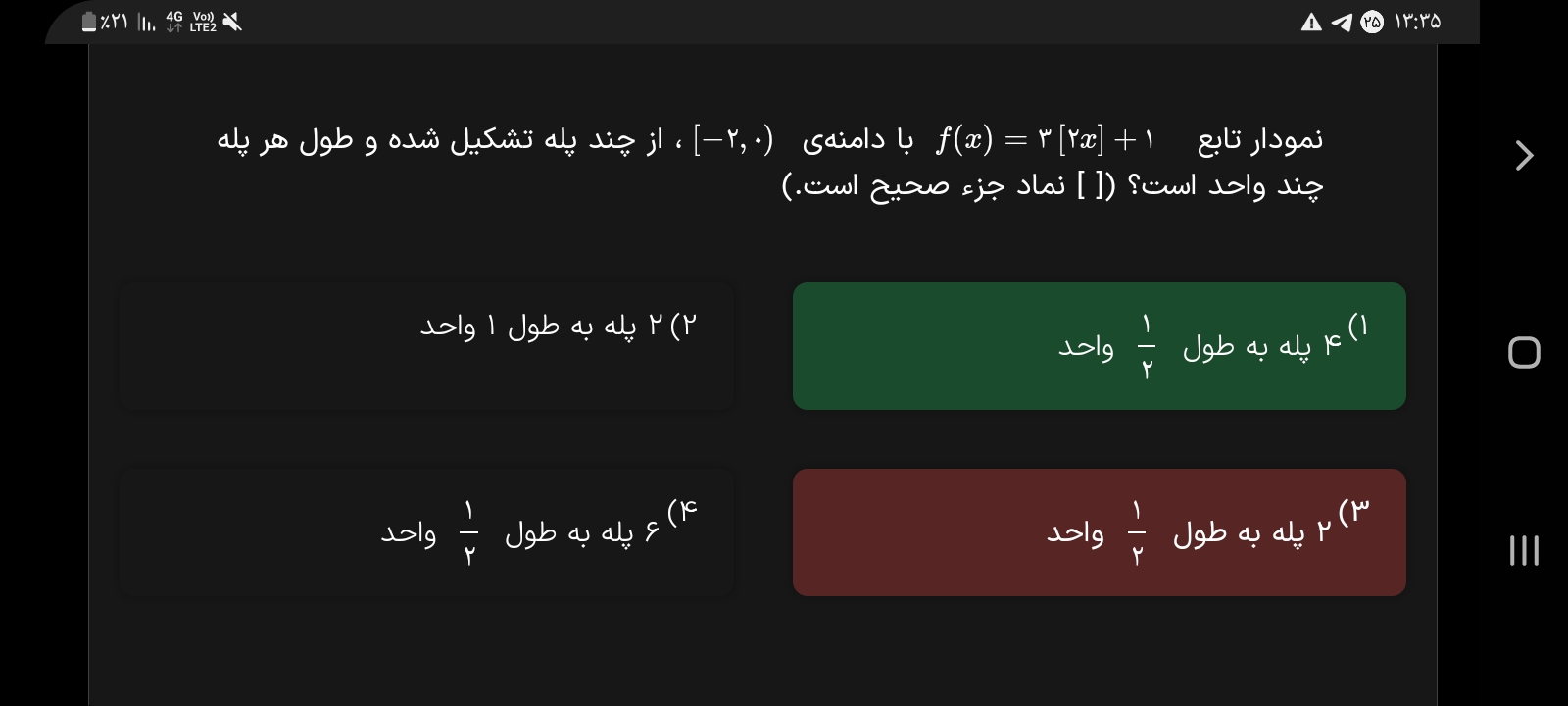Tap the domain interval [-۲, ۰) text
The height and width of the screenshot is (706, 1568).
pos(733,140)
